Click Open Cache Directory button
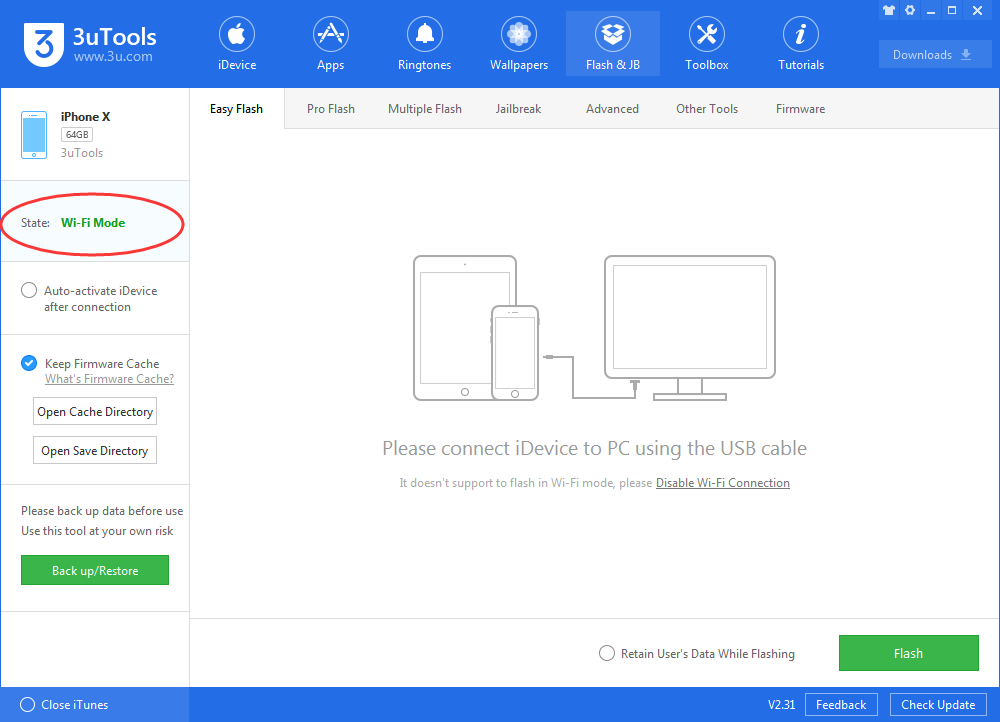This screenshot has height=722, width=1000. pyautogui.click(x=95, y=412)
